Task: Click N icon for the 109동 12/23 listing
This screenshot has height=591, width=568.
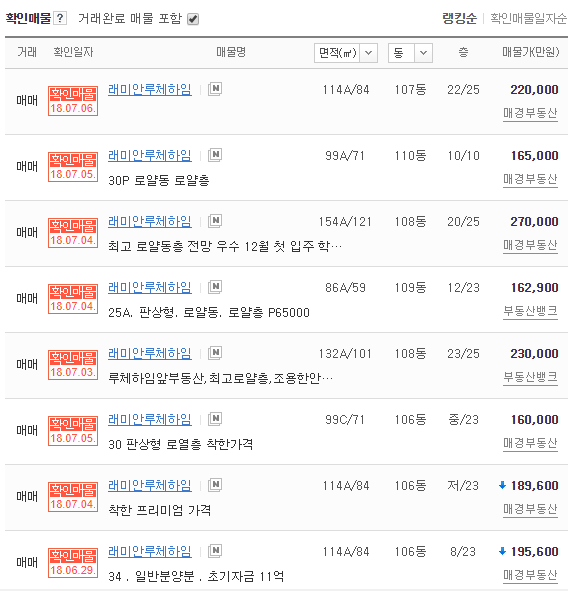Action: pyautogui.click(x=215, y=287)
